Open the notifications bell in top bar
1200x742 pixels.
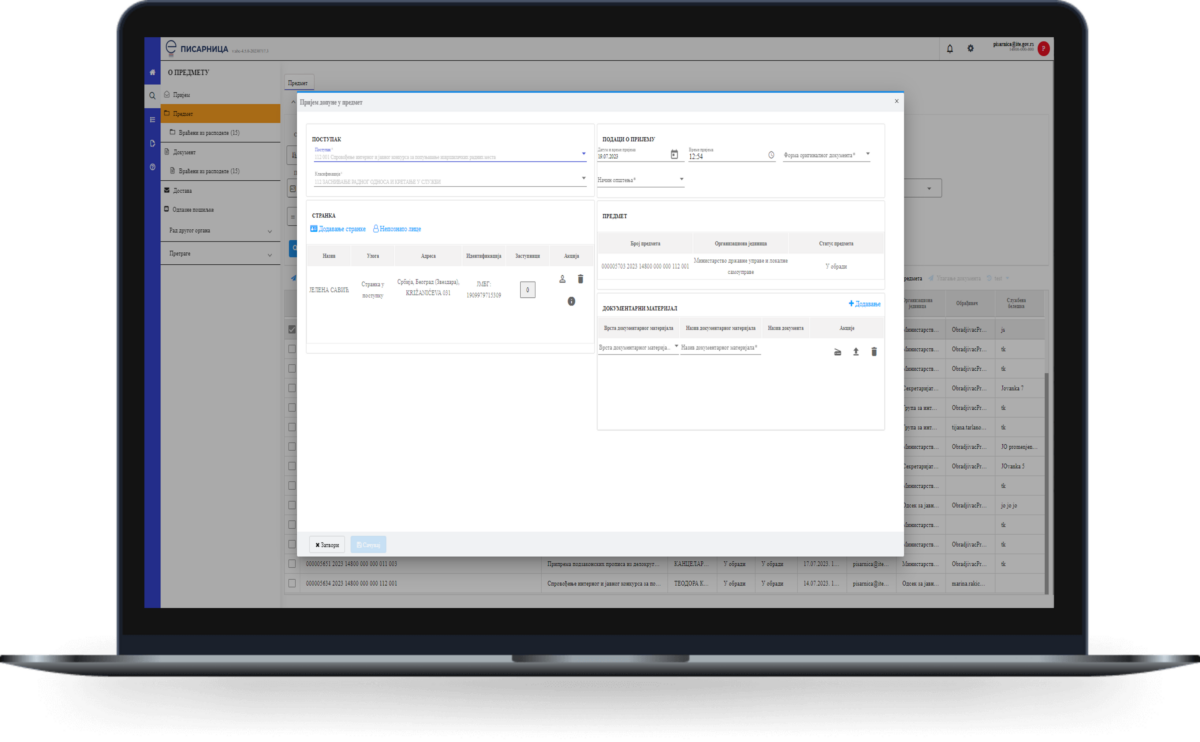(x=952, y=47)
